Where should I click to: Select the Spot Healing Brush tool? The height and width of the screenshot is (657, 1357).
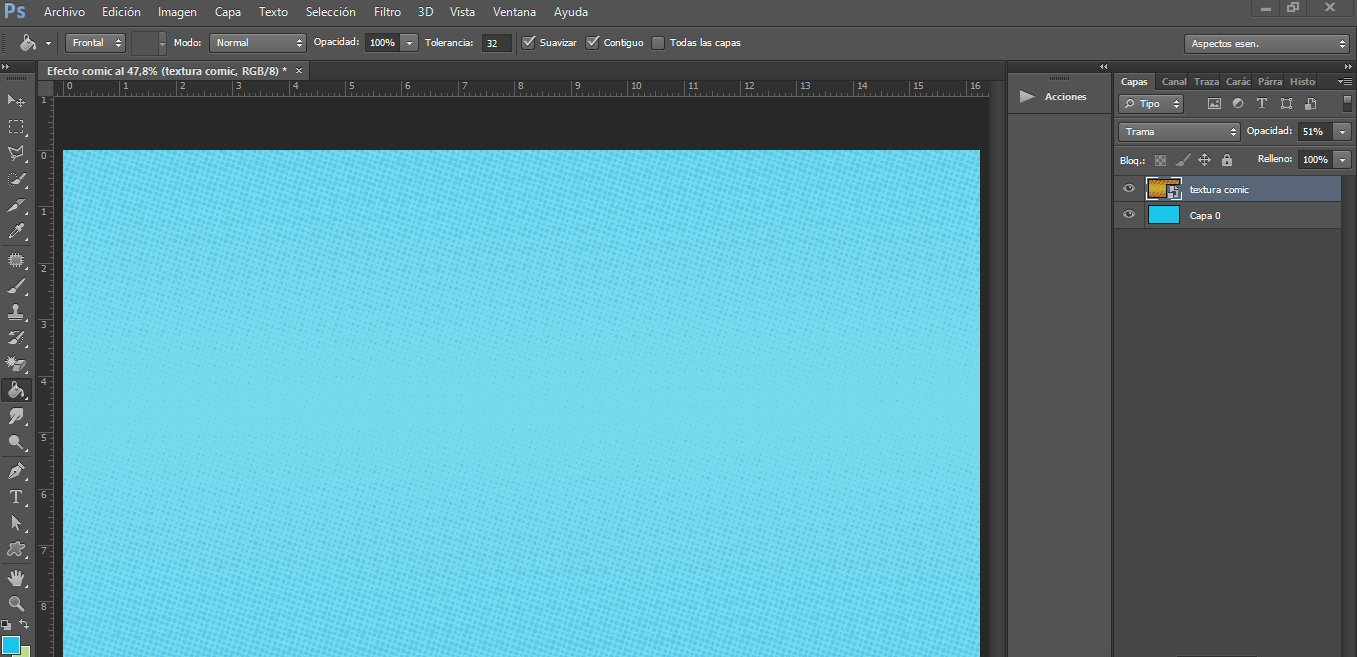click(x=16, y=260)
